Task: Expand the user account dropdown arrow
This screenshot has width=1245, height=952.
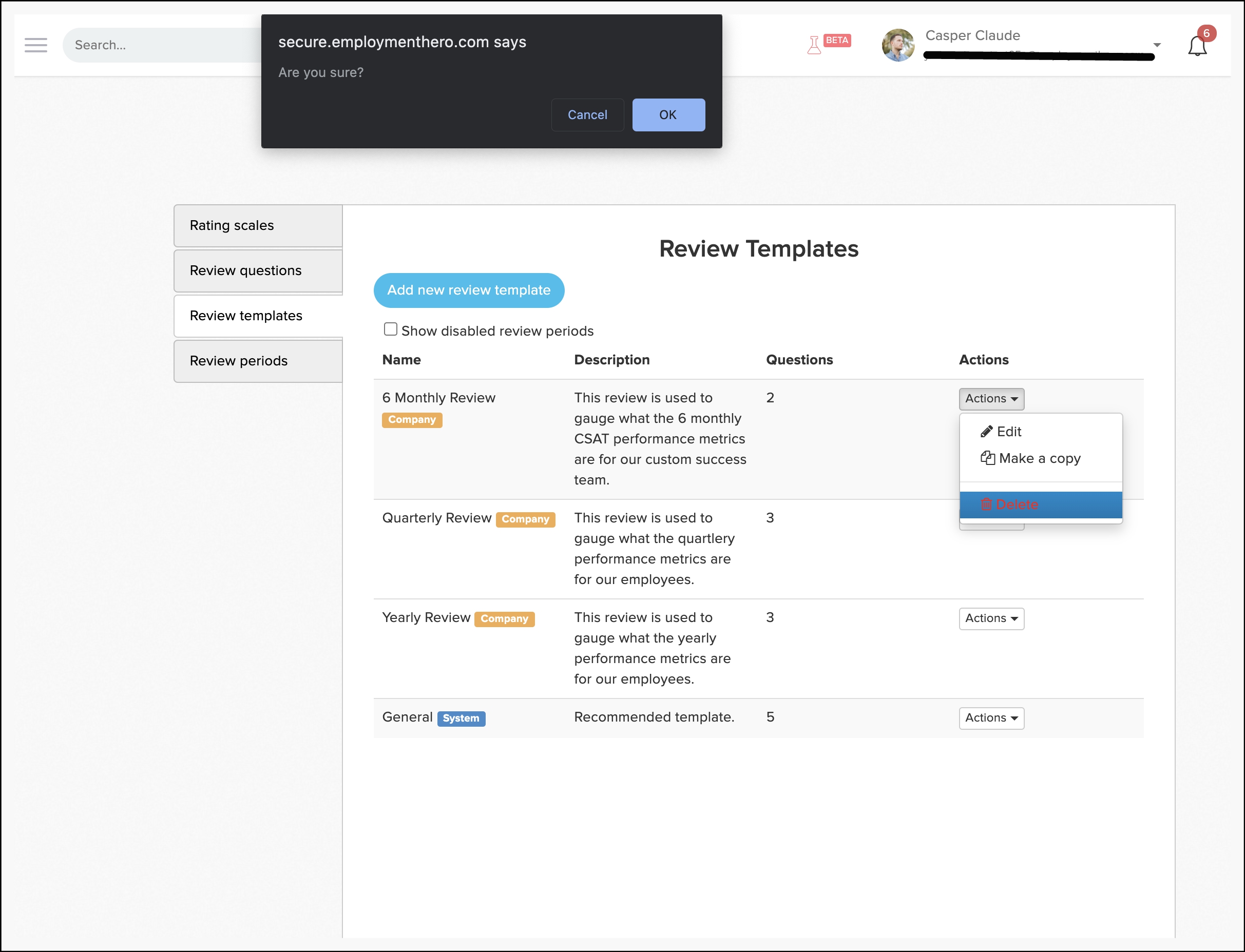Action: (1157, 45)
